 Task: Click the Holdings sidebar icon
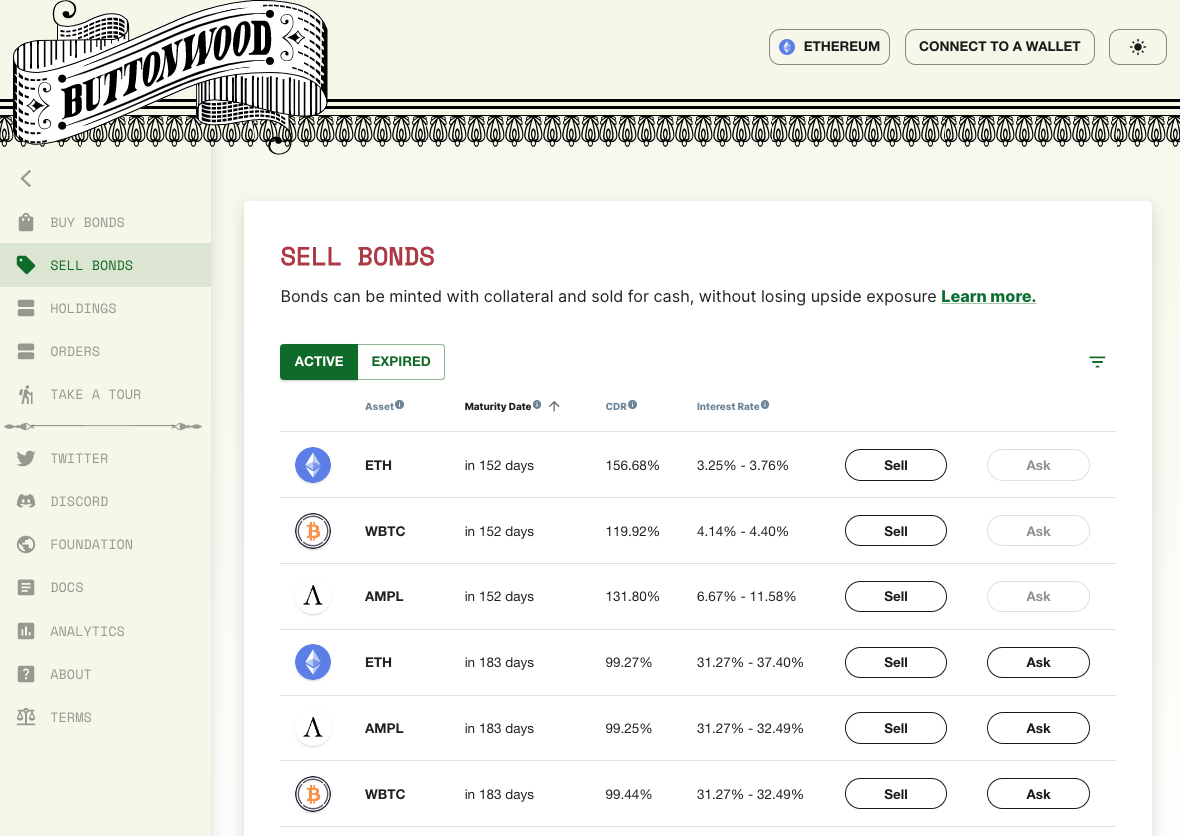(26, 308)
